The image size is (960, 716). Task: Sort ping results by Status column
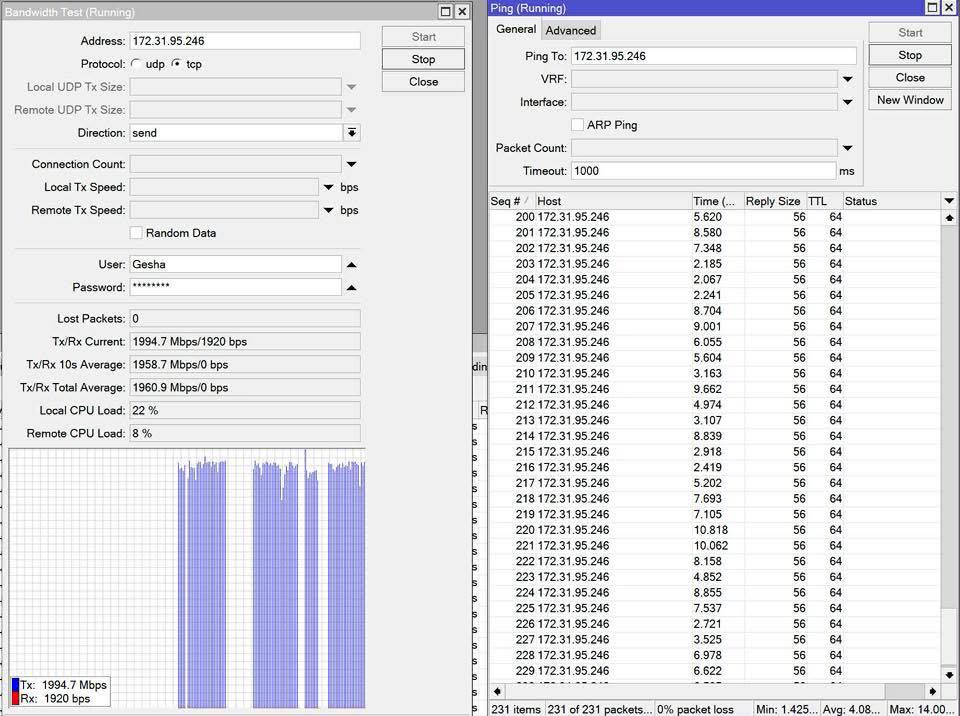(x=892, y=201)
